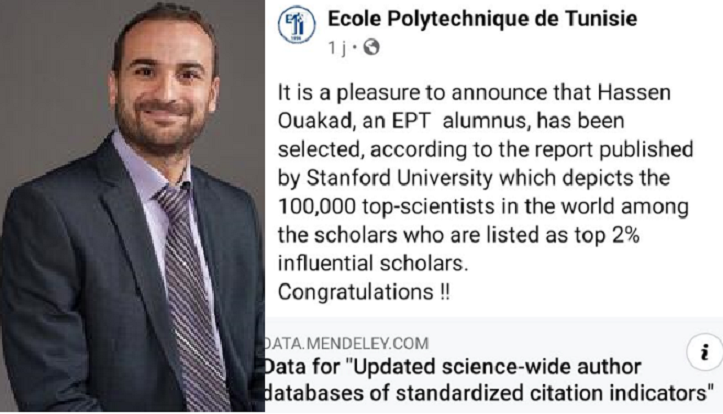Screen dimensions: 723x414
Task: Click the striped tie in the photo
Action: pos(186,290)
